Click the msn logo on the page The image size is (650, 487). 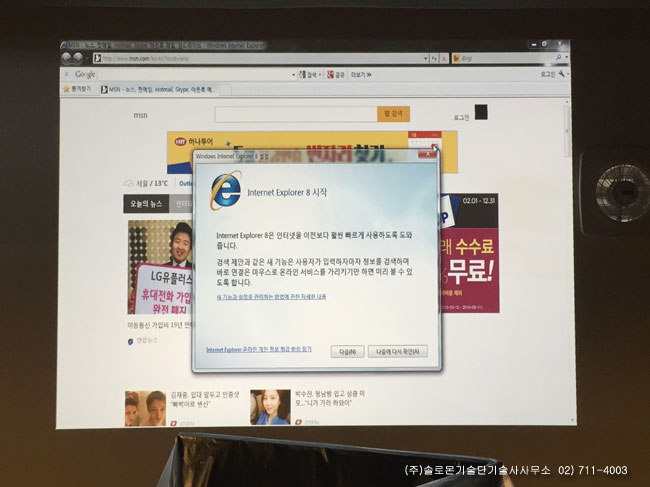pos(141,115)
